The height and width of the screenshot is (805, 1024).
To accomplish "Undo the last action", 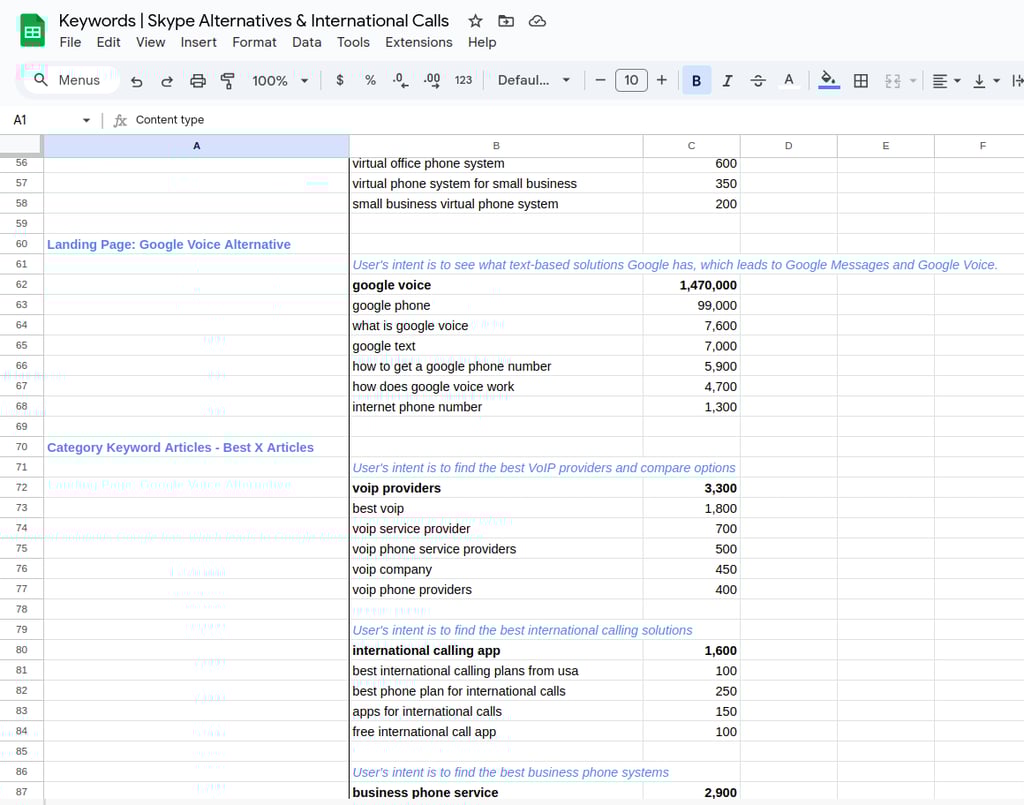I will 136,81.
